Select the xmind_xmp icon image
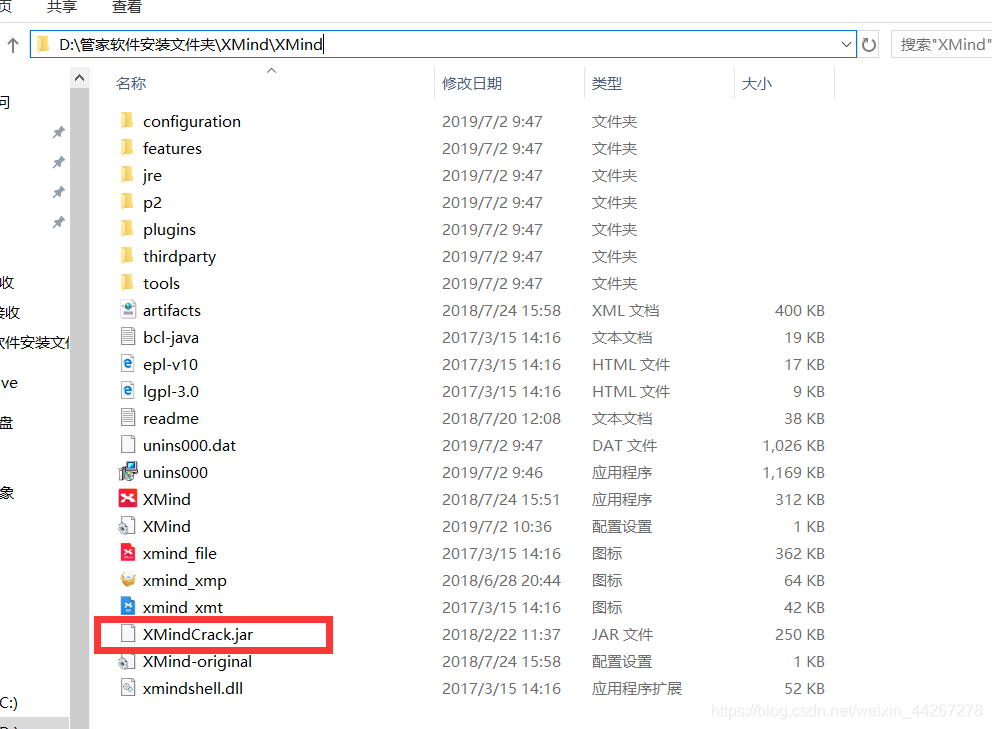992x729 pixels. 128,580
